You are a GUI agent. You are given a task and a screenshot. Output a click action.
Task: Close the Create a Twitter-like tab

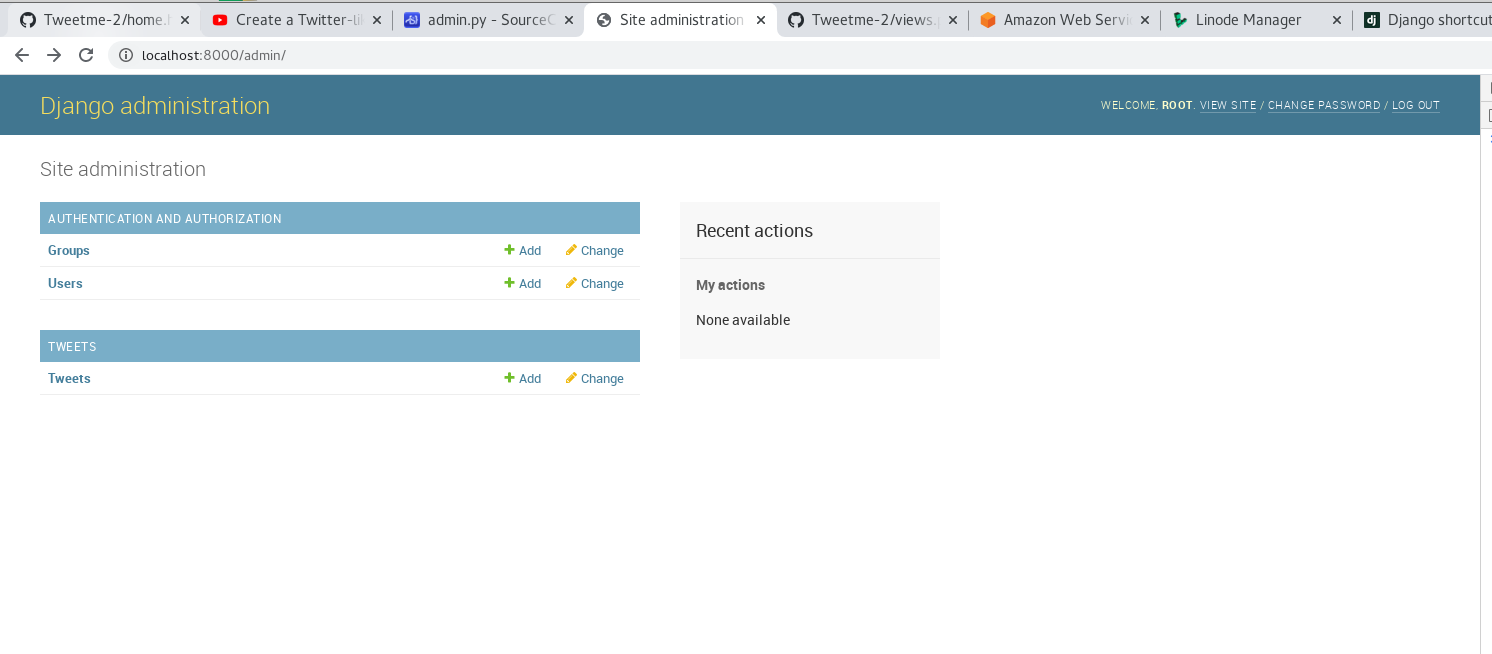(376, 20)
